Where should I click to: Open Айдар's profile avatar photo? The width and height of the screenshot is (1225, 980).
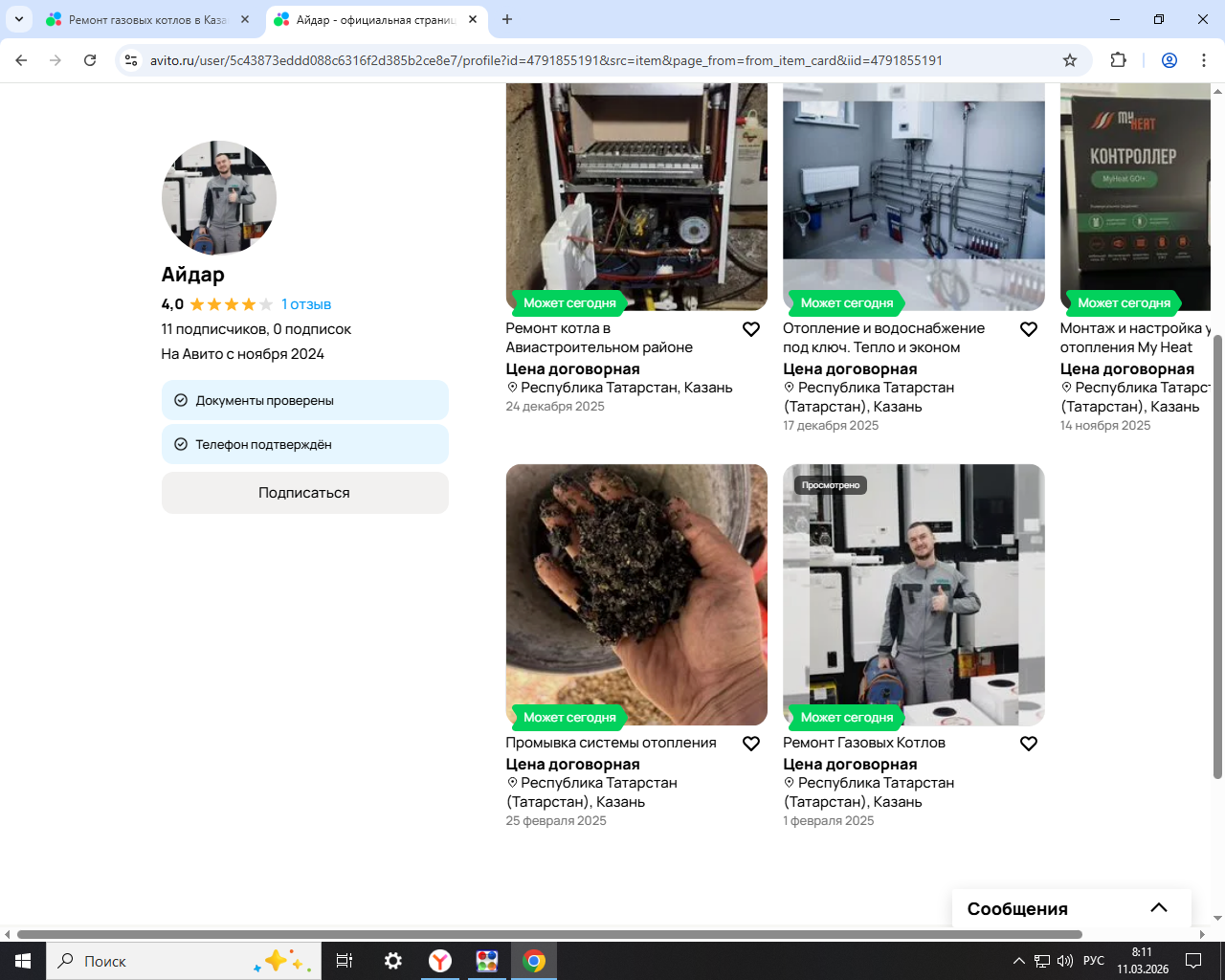pyautogui.click(x=219, y=198)
